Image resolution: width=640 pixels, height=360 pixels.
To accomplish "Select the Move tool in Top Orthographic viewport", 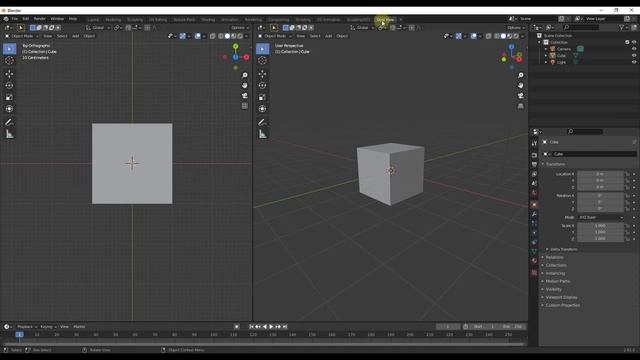I will click(9, 74).
